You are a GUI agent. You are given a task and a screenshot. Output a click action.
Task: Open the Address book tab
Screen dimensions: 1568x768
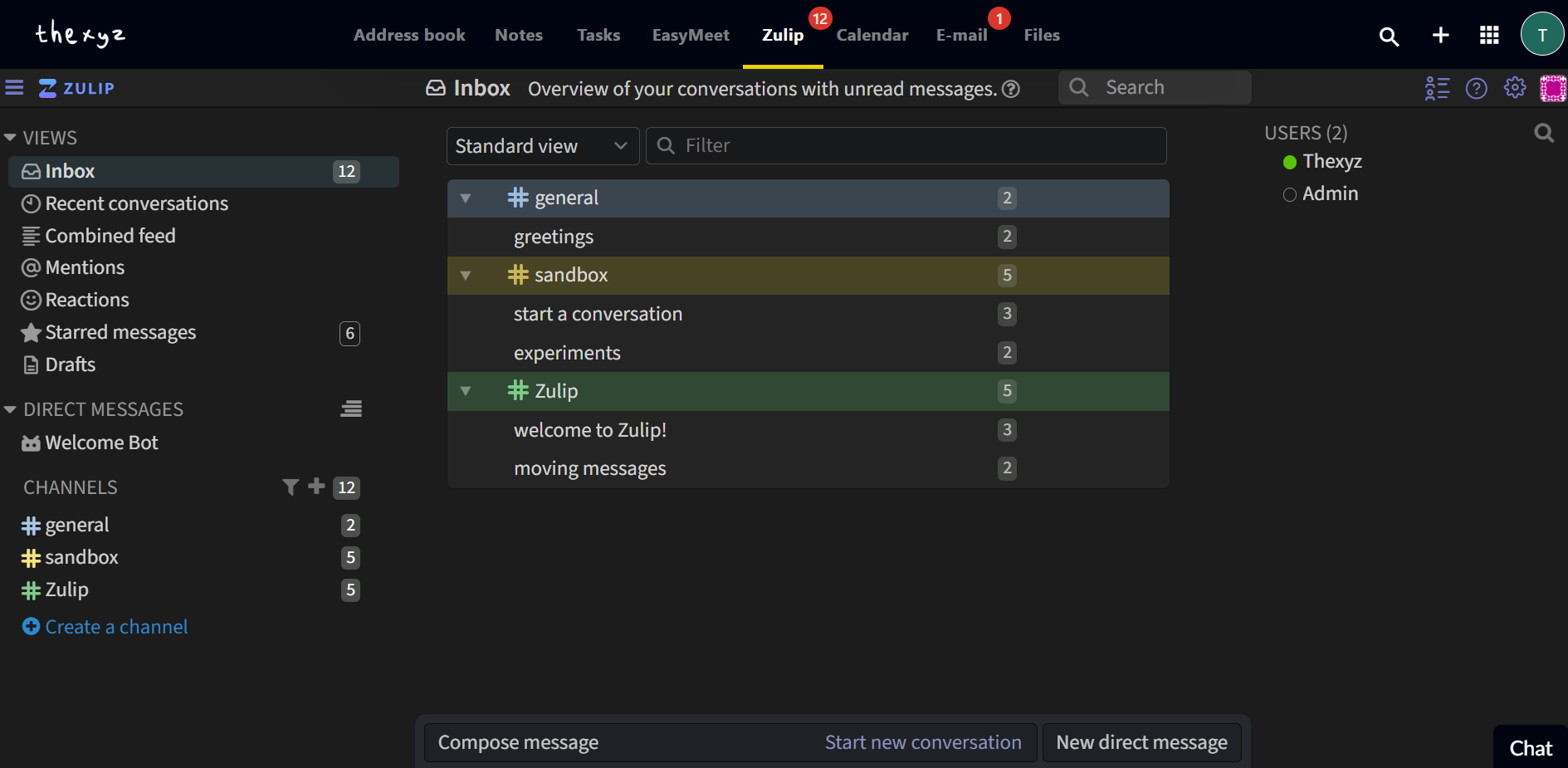[x=409, y=35]
